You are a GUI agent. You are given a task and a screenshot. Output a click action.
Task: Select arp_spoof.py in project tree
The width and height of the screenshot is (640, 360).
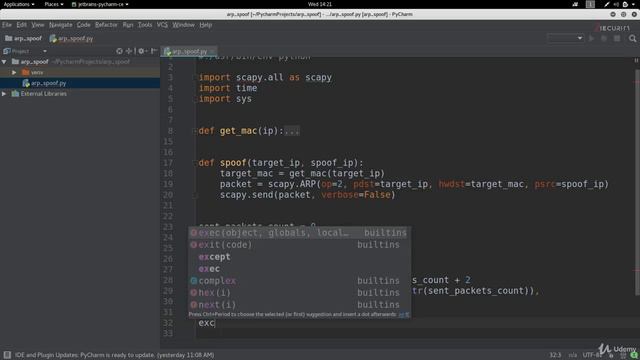[80, 83]
